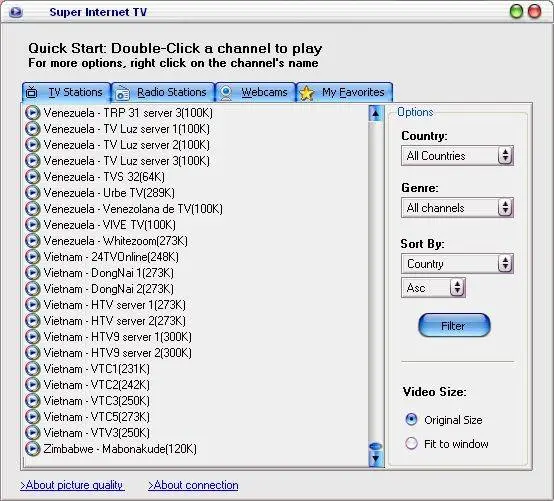Click play icon beside Vietnam - HTV9 server 2
This screenshot has height=501, width=554.
33,353
